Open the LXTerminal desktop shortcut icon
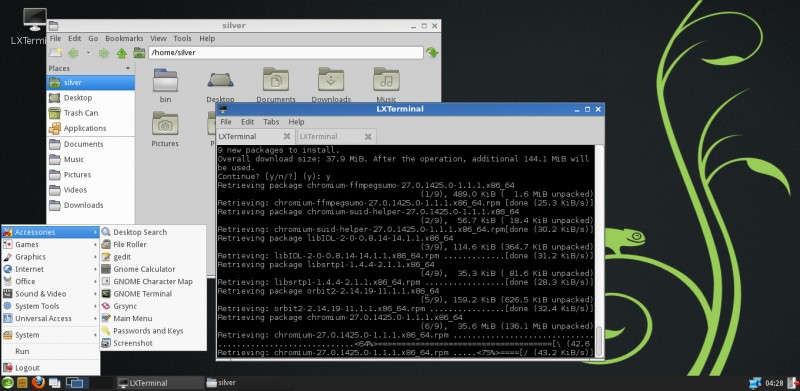 coord(34,19)
